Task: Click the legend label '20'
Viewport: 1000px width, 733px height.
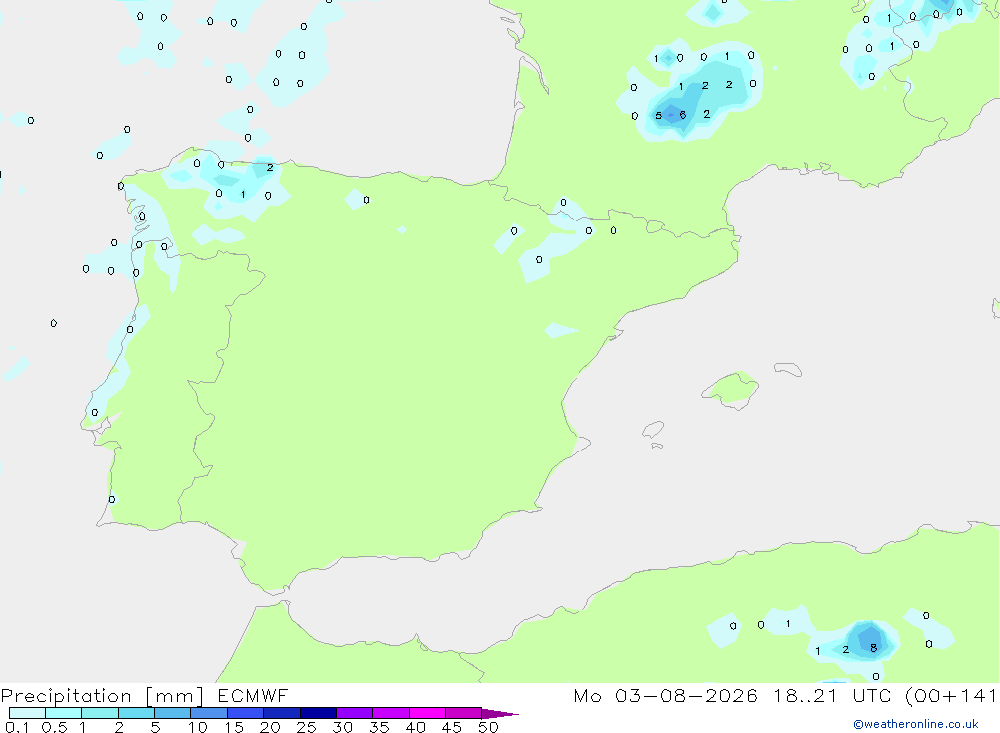Action: click(x=270, y=727)
